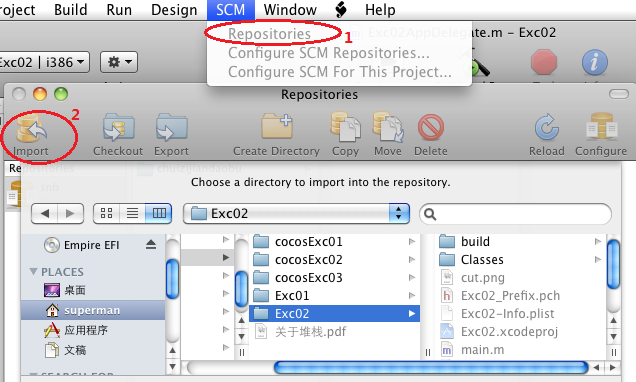
Task: Click the right column vertical scrollbar thumb
Action: point(613,264)
